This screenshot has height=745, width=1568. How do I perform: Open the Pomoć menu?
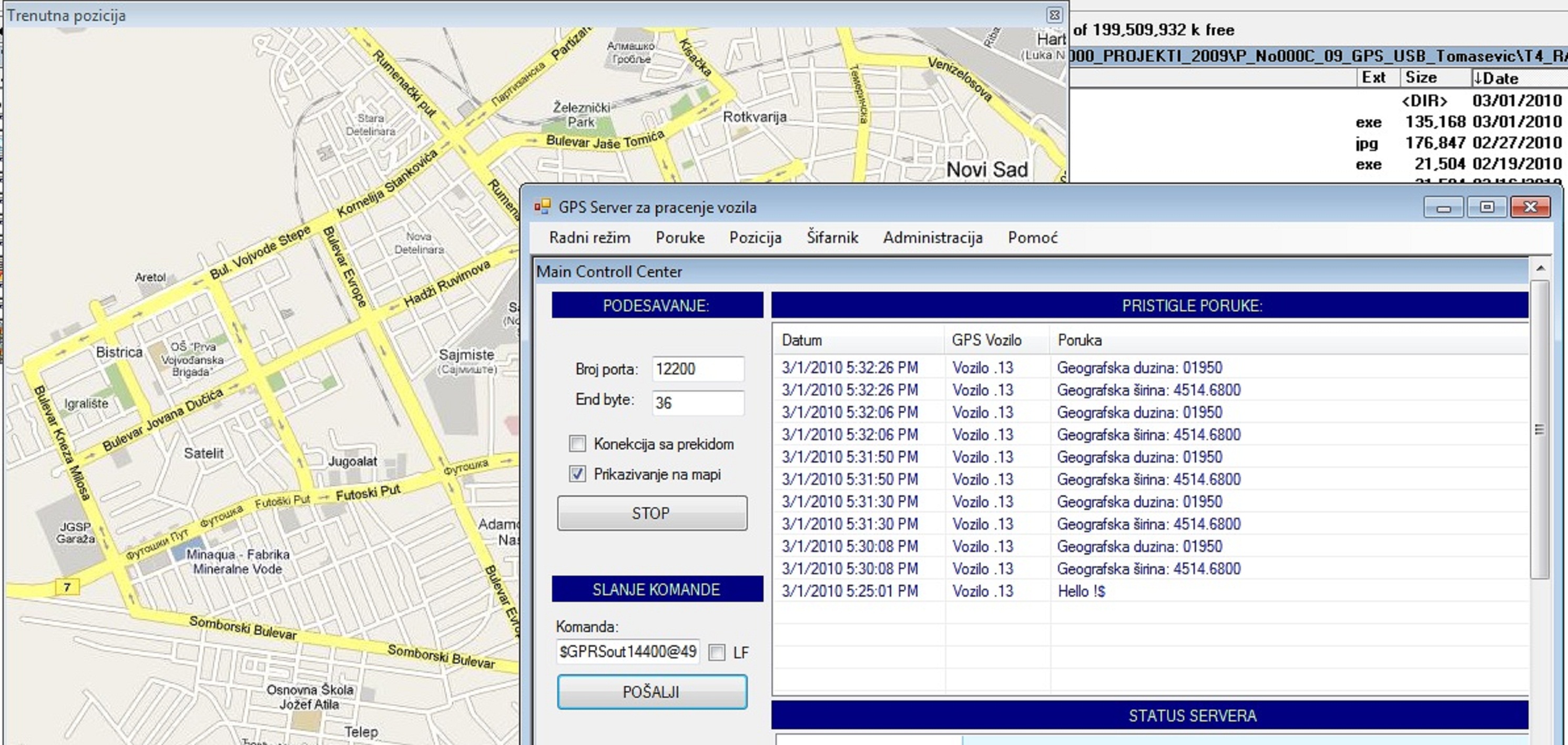pyautogui.click(x=1032, y=237)
